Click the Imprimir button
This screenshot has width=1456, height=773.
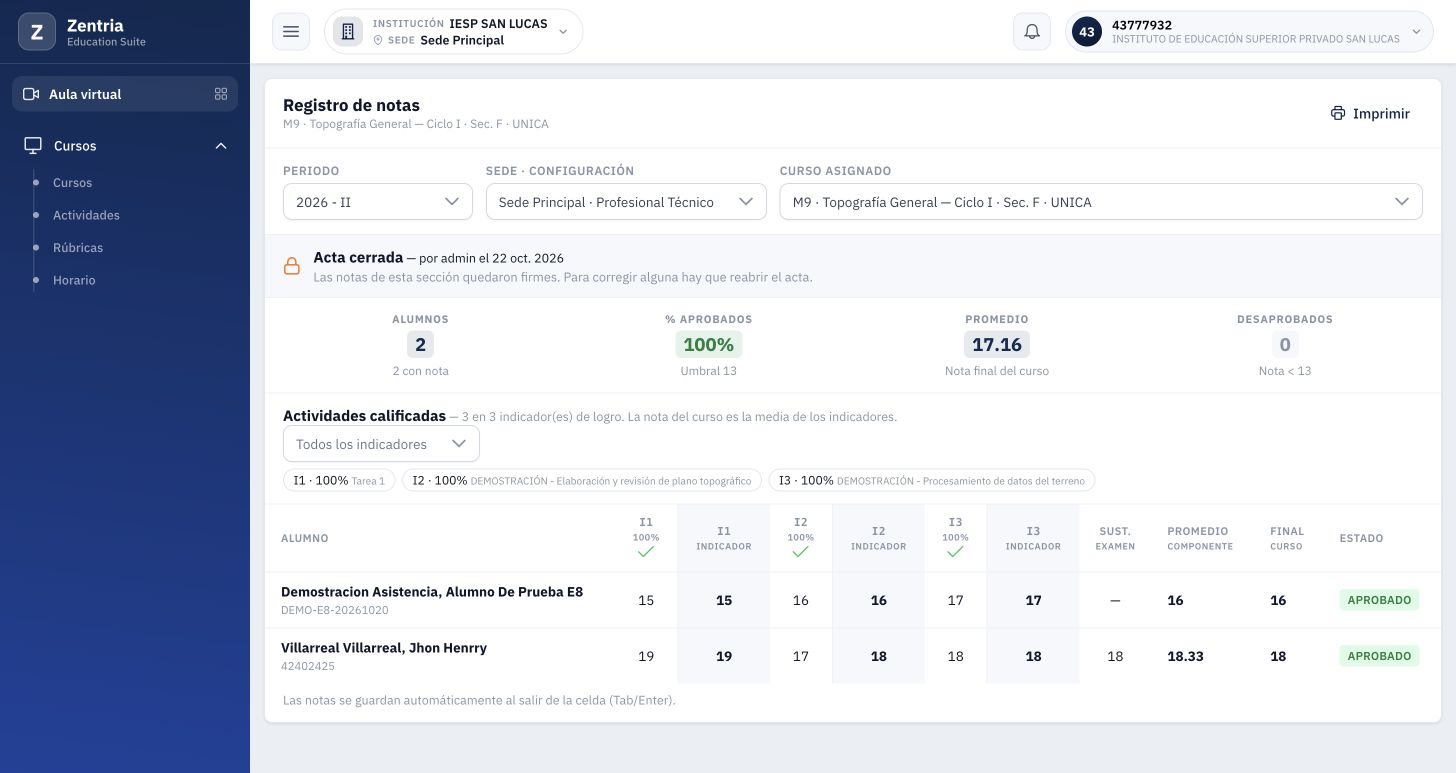pyautogui.click(x=1370, y=113)
